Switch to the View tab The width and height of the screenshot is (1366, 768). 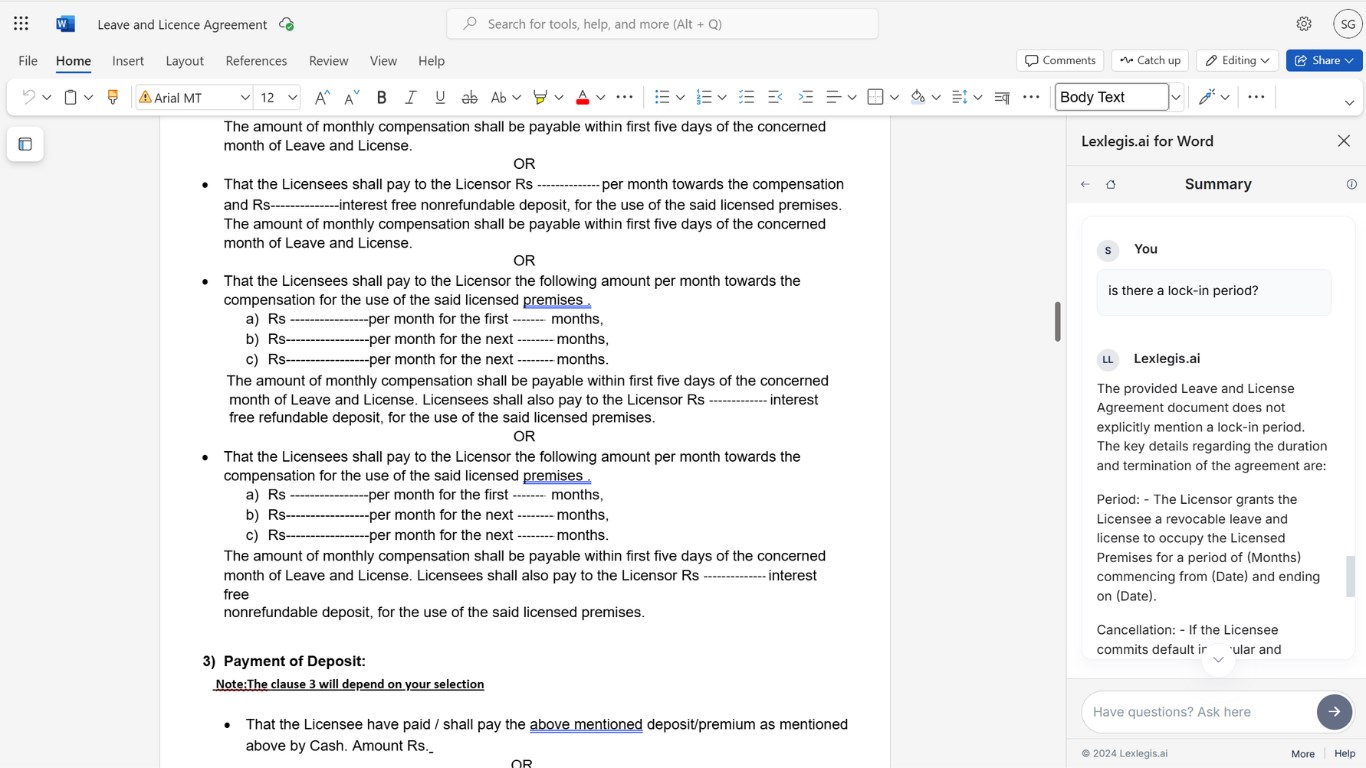pyautogui.click(x=383, y=61)
